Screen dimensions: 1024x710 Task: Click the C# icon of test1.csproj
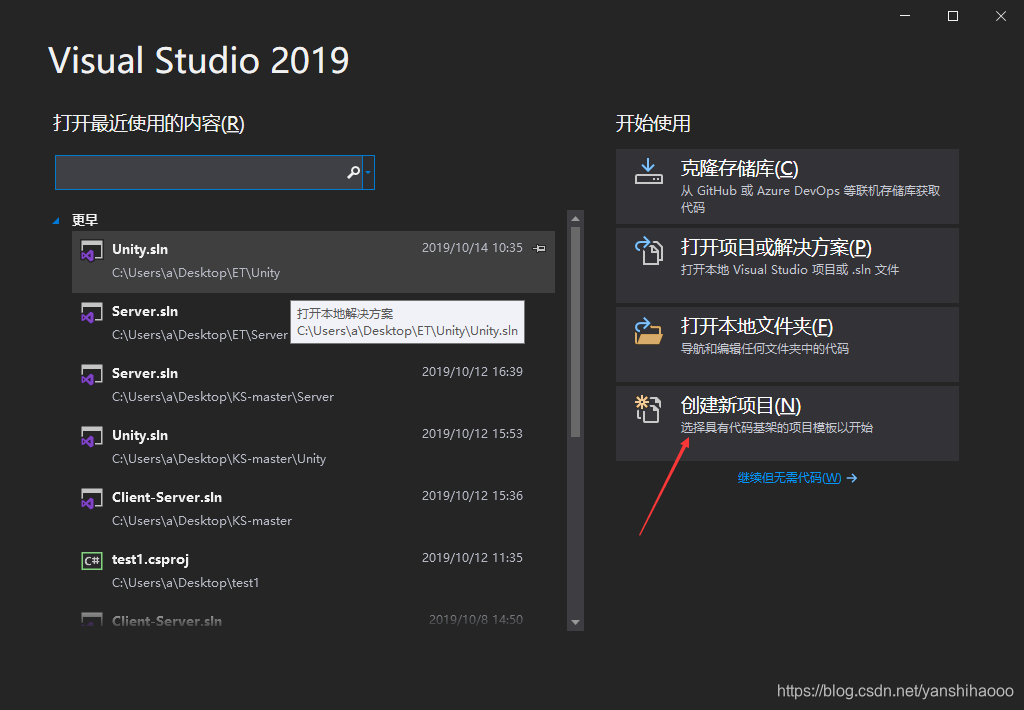(x=91, y=560)
